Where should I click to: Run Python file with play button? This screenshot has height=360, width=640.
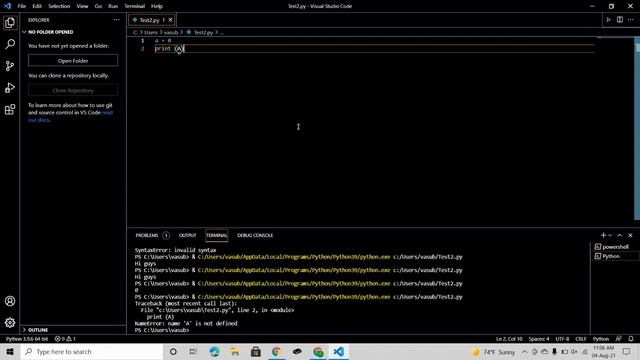click(608, 20)
